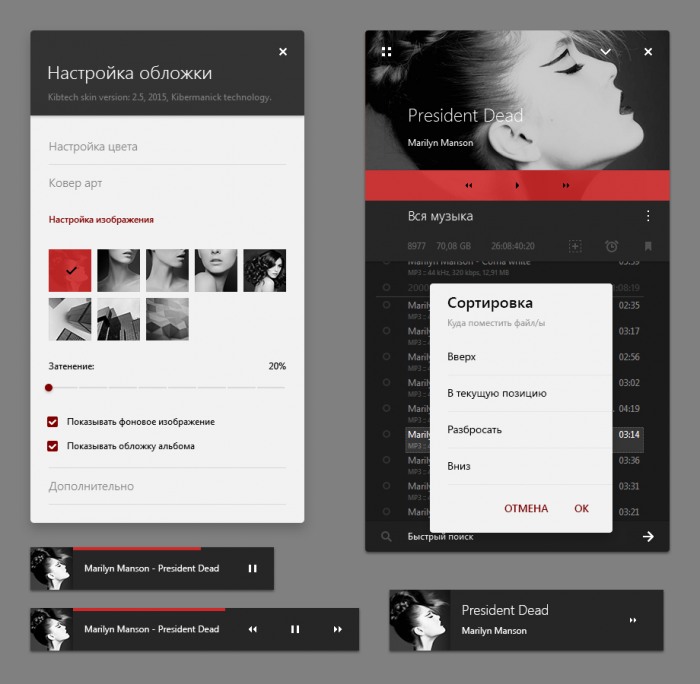Toggle the radio circle for the 02:56 track

coord(387,357)
